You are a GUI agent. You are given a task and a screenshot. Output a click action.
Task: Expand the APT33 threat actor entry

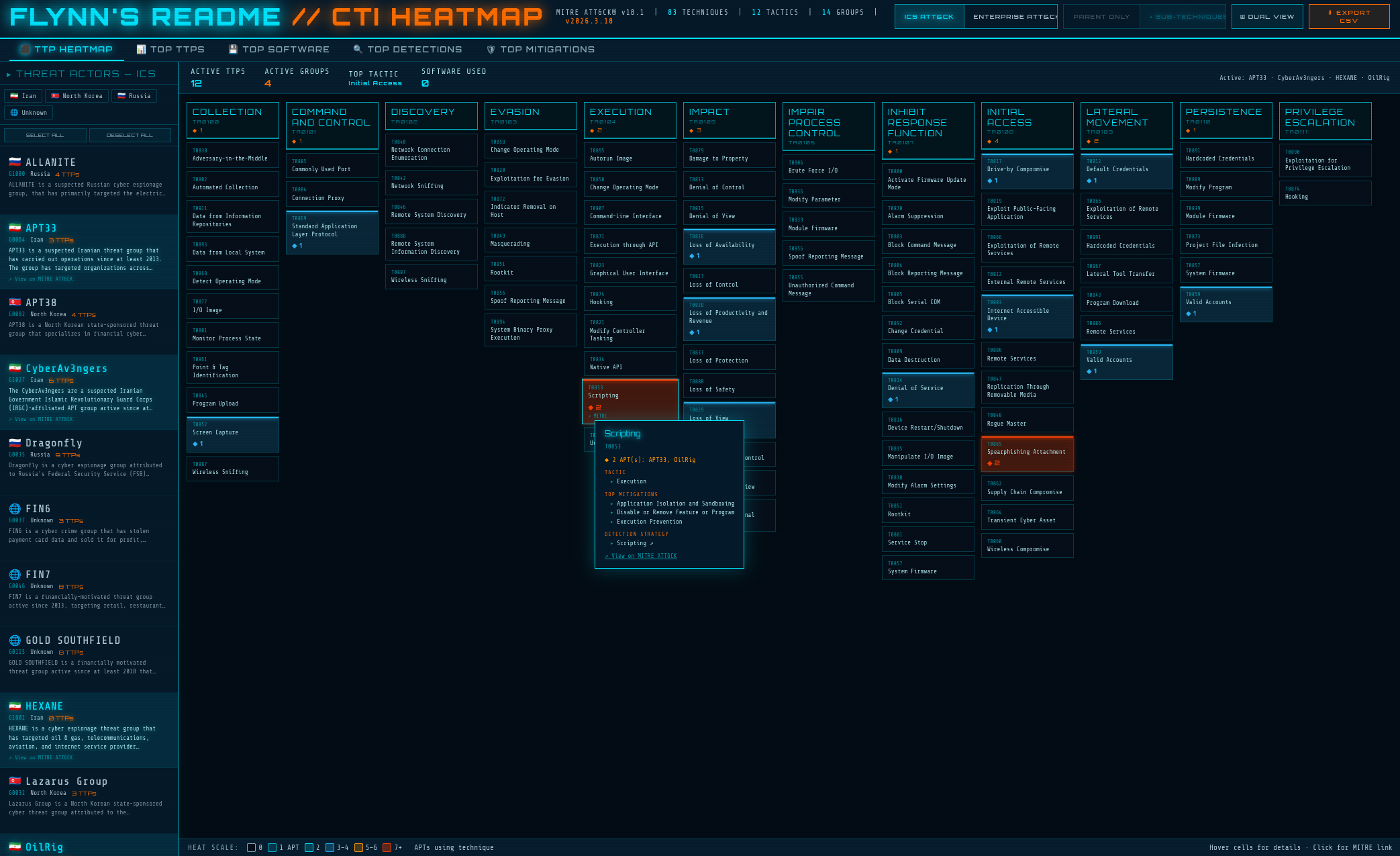click(41, 228)
